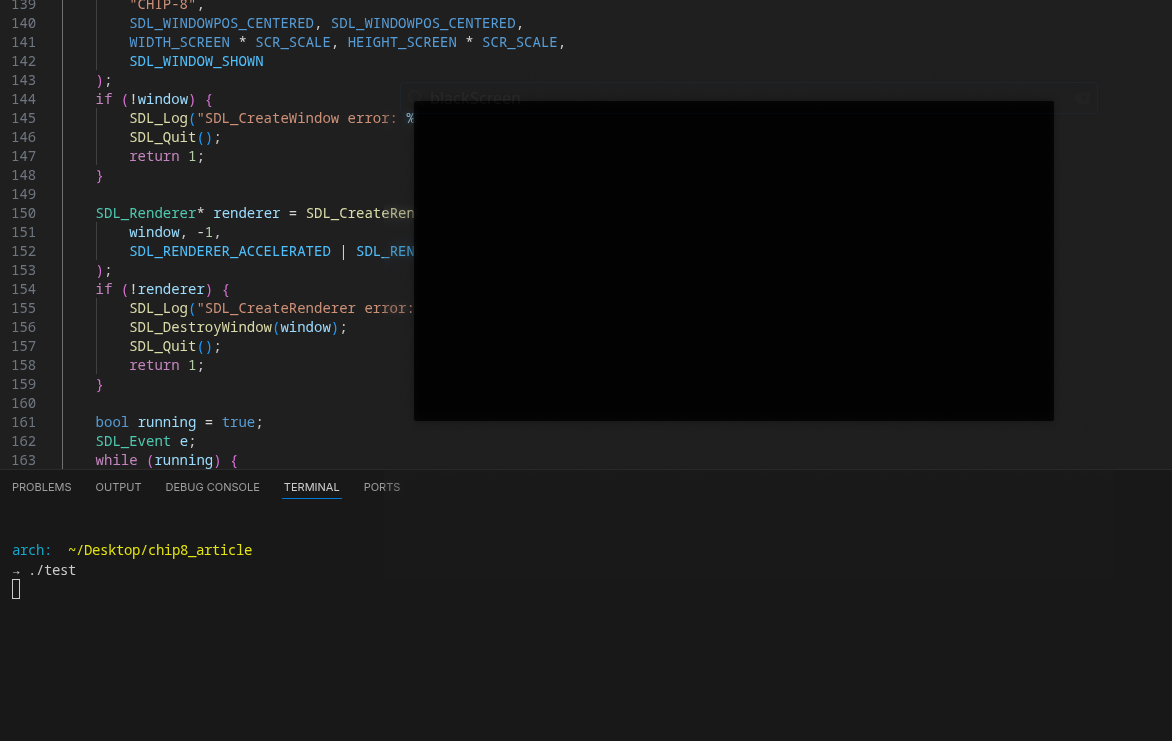
Task: Open the PORTS panel tab
Action: click(x=382, y=487)
